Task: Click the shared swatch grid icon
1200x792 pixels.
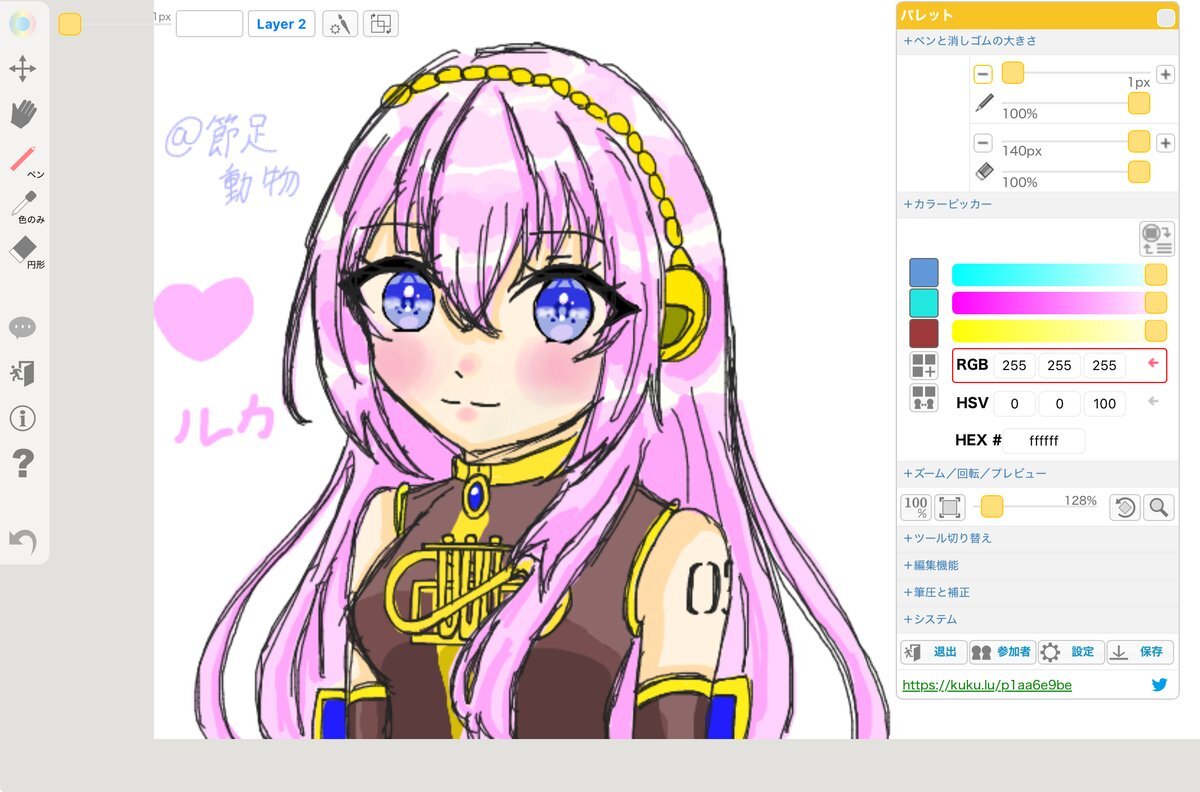Action: coord(924,398)
